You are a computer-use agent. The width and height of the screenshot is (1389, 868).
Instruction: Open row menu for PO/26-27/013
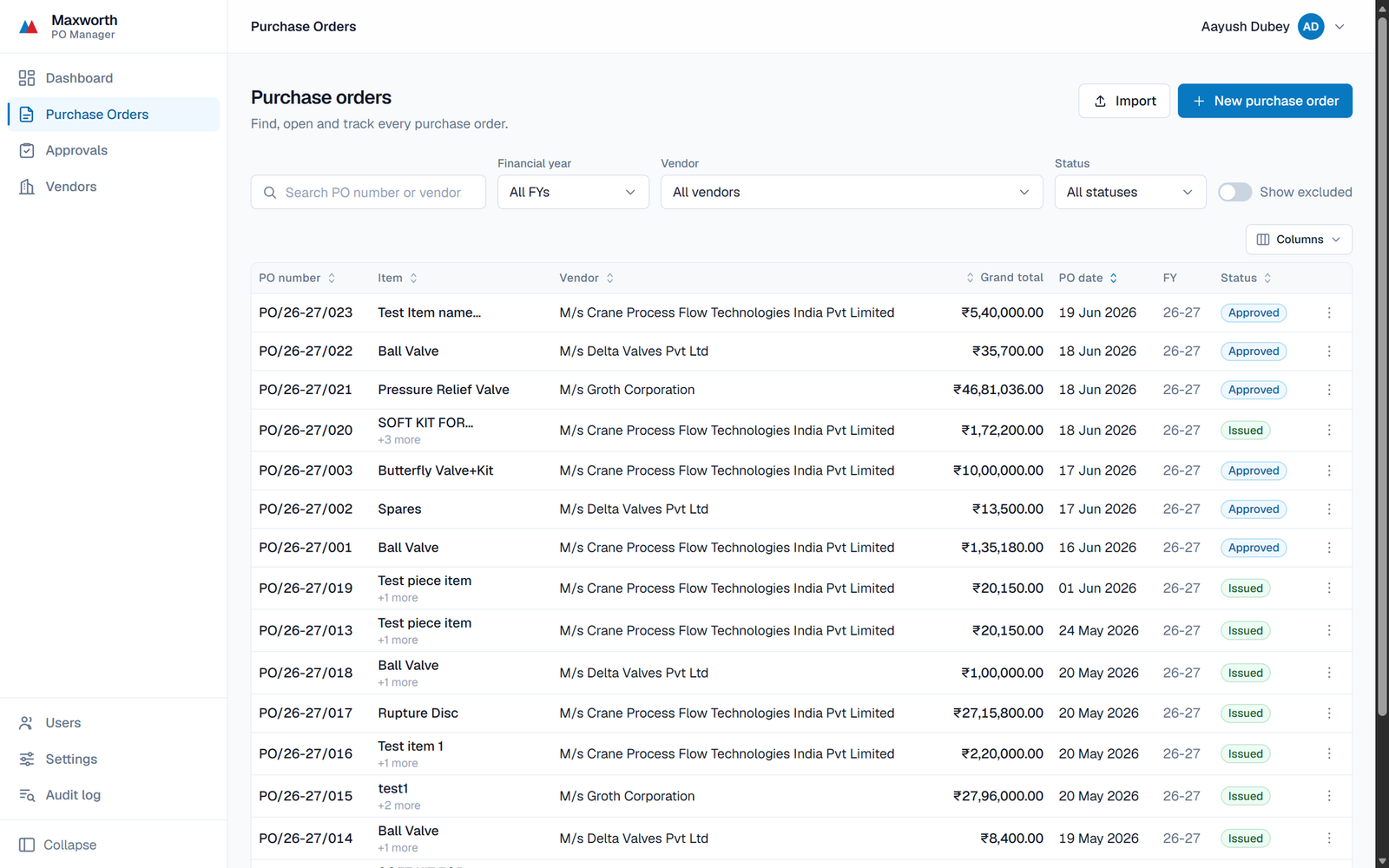coord(1329,631)
